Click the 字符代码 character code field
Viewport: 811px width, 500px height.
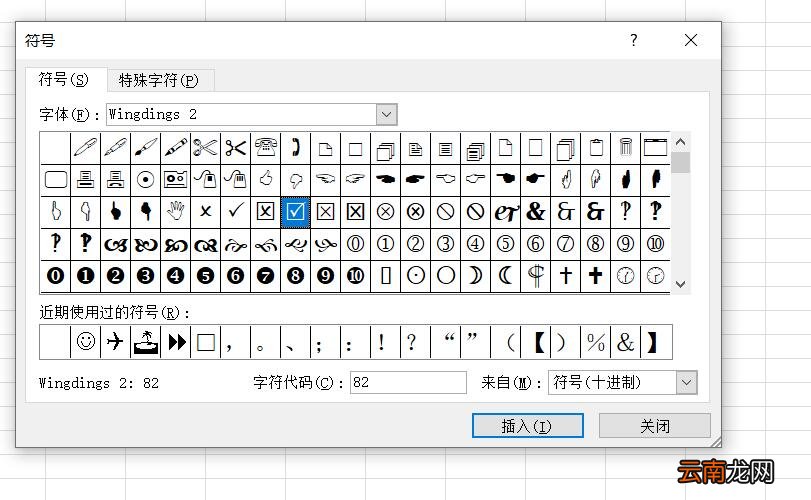pos(408,383)
